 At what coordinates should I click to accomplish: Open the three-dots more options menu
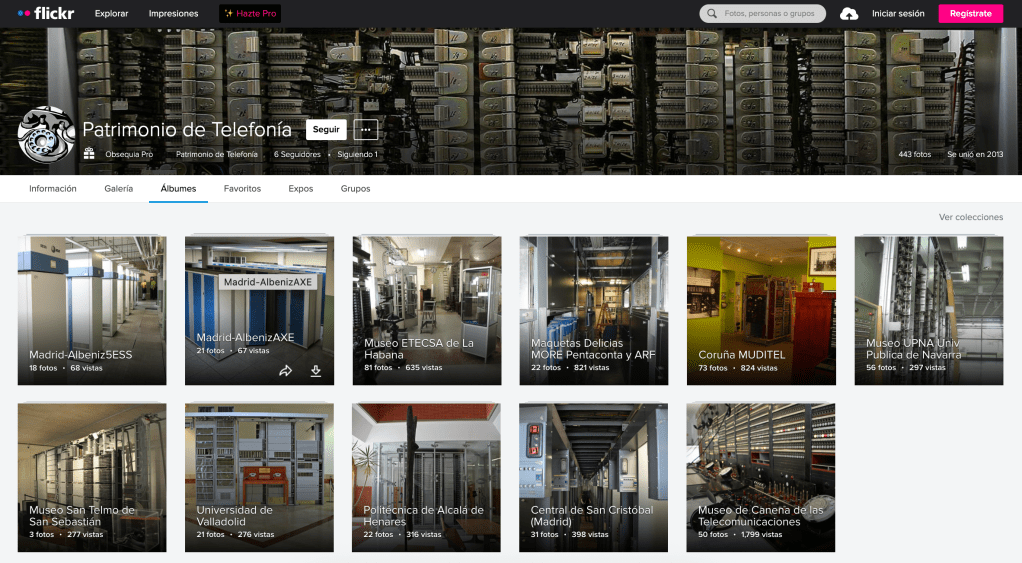tap(365, 129)
